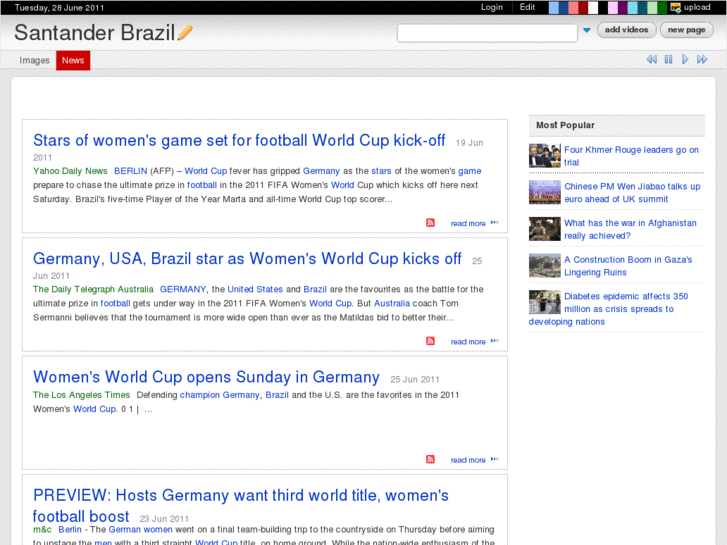This screenshot has height=545, width=727.
Task: Open headline Germany, USA, Brazil star as Women's World Cup
Action: point(247,258)
